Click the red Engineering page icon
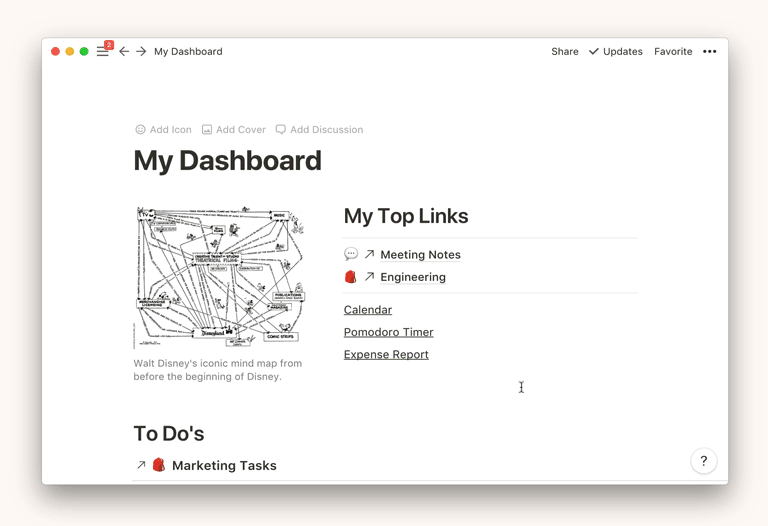768x526 pixels. tap(351, 277)
